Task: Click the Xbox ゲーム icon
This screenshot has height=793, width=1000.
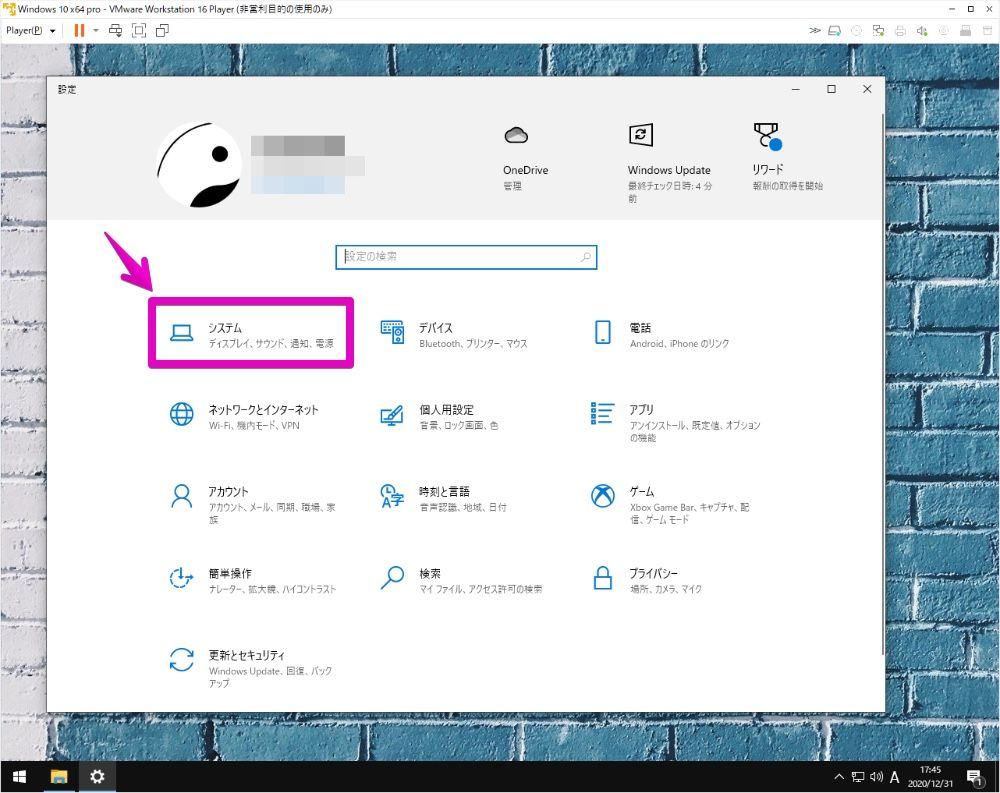Action: [x=603, y=496]
